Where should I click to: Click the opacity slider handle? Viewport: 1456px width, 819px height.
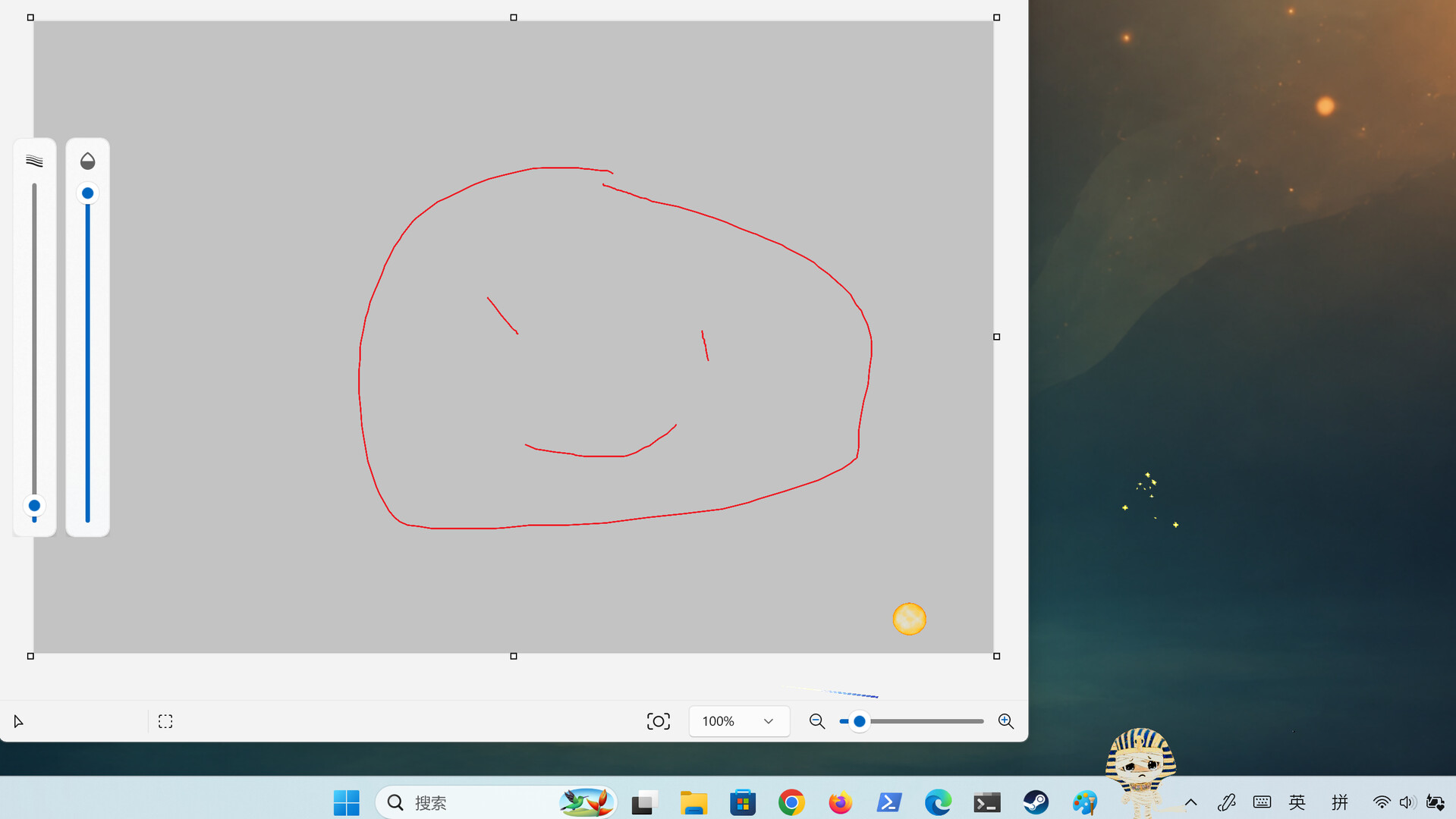[87, 193]
